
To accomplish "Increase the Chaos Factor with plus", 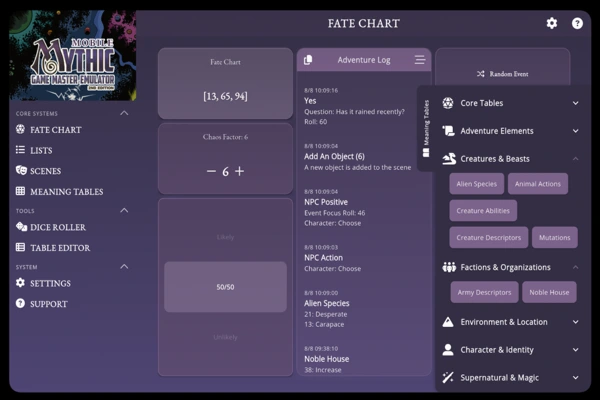I will 240,172.
